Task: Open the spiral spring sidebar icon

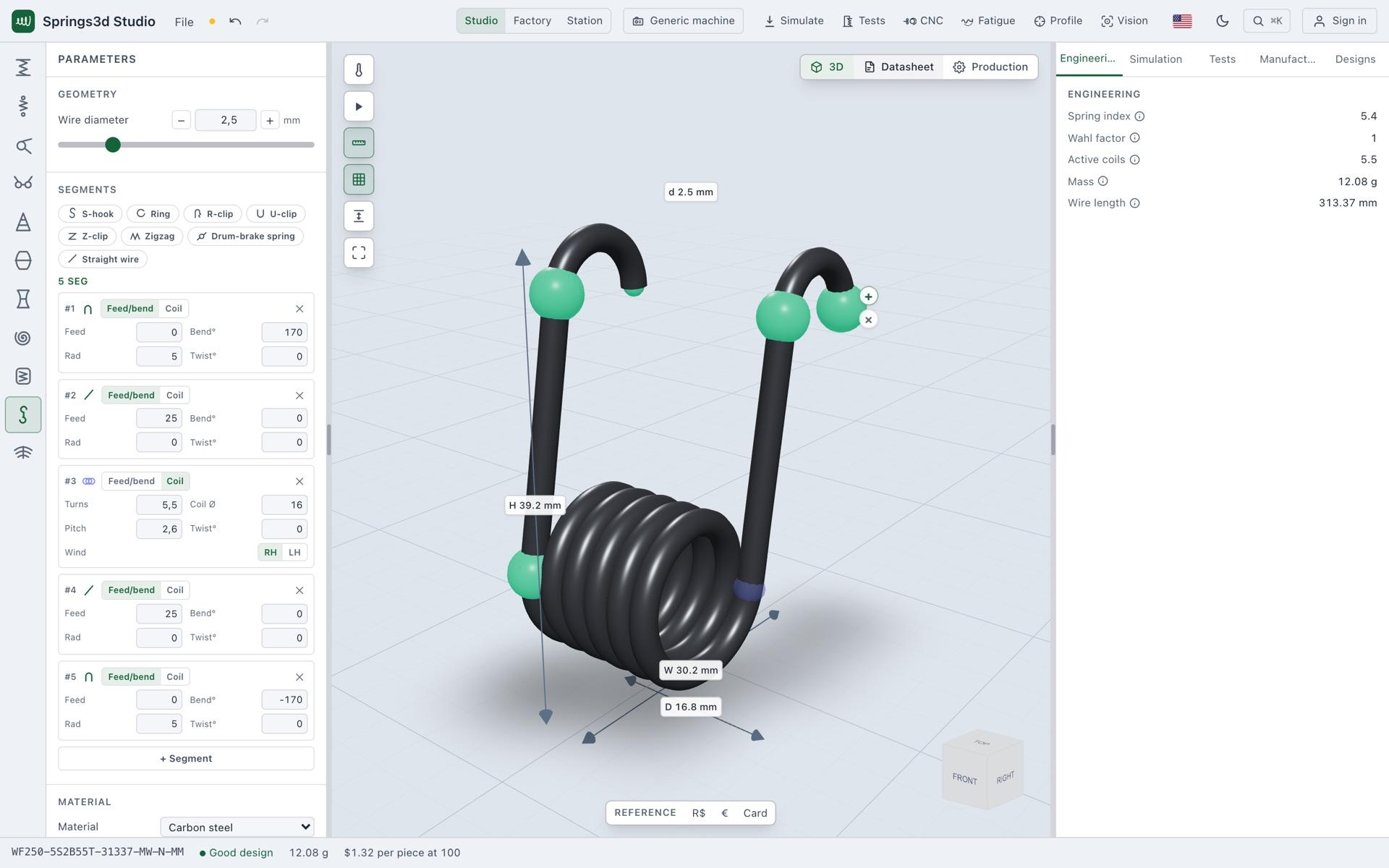Action: (x=23, y=338)
